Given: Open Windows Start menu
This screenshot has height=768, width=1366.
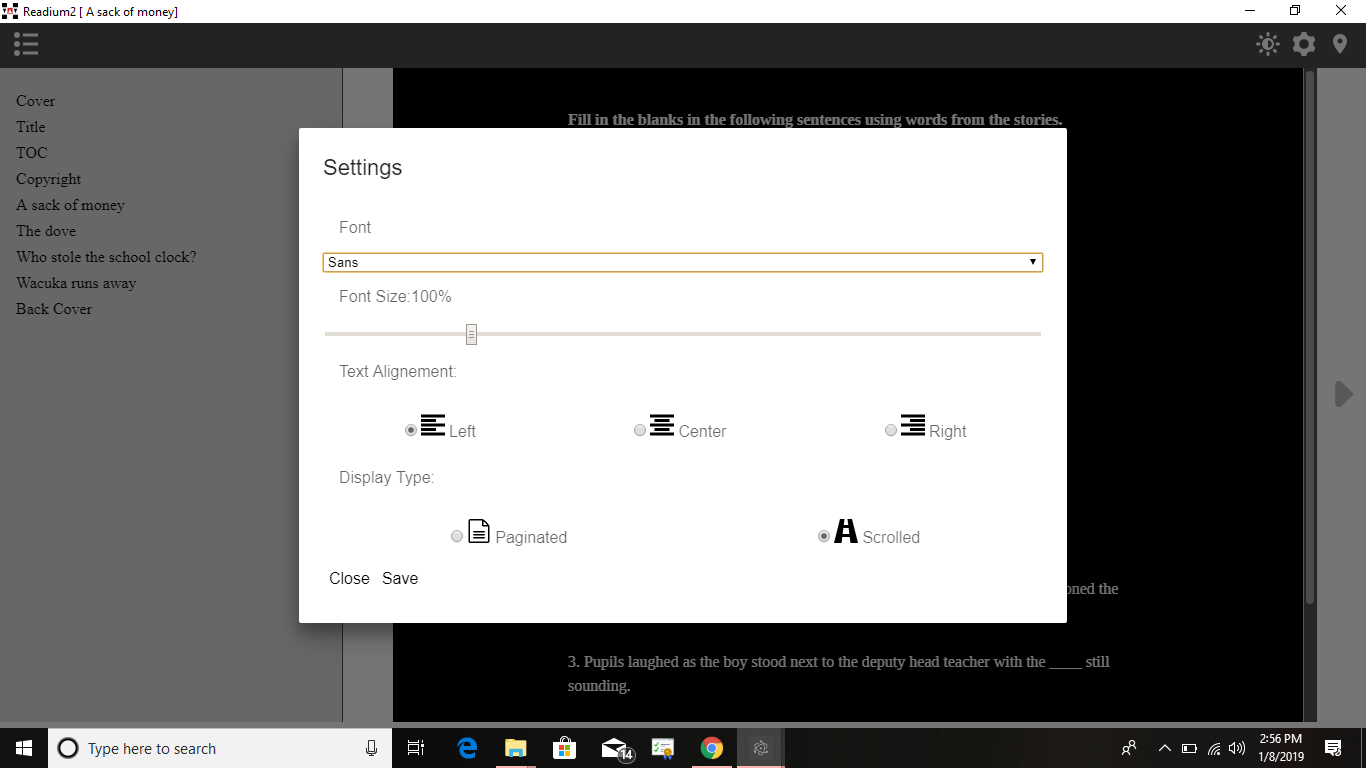Looking at the screenshot, I should (24, 748).
